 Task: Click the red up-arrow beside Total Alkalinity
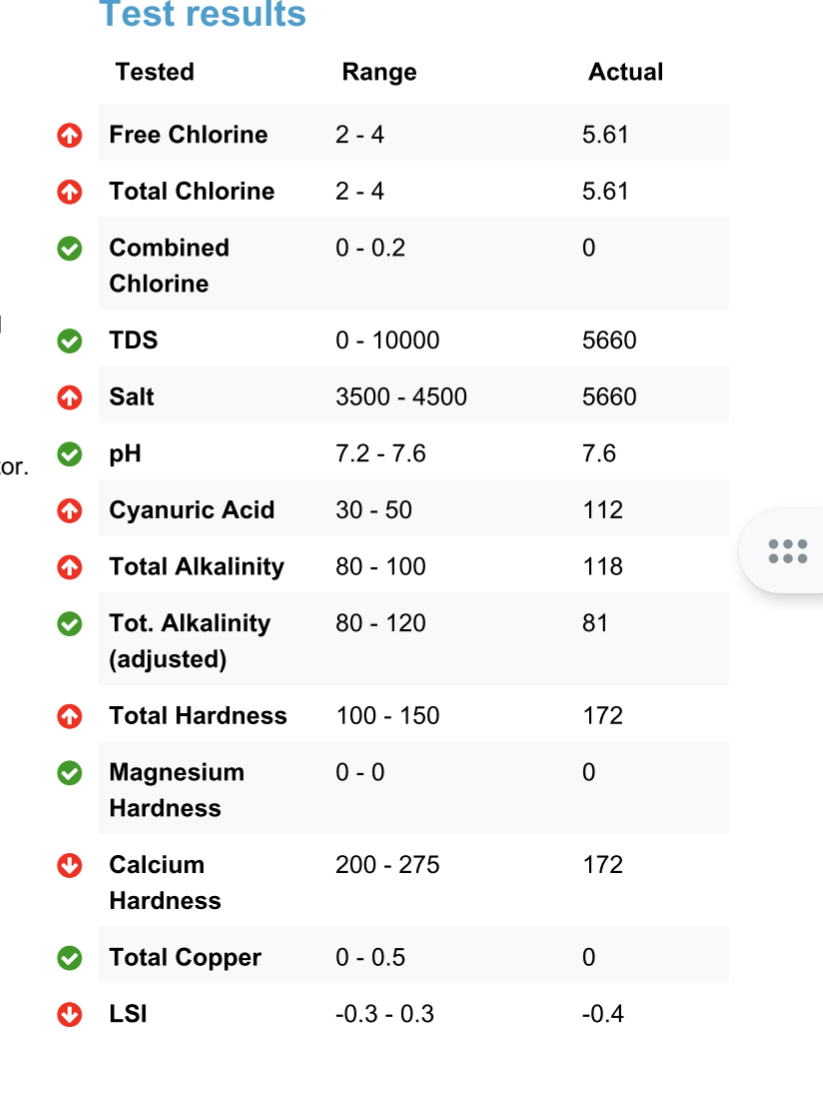pyautogui.click(x=70, y=567)
